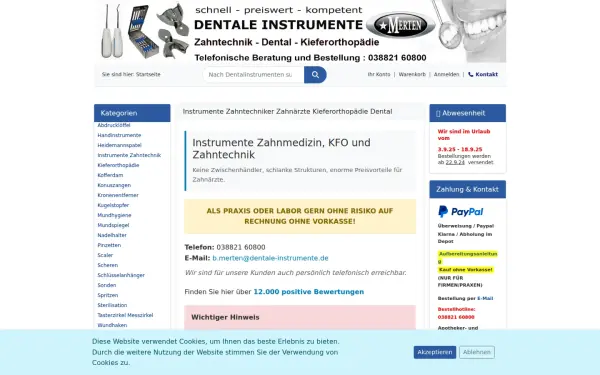600x375 pixels.
Task: Open Spritzen category
Action: pos(108,295)
